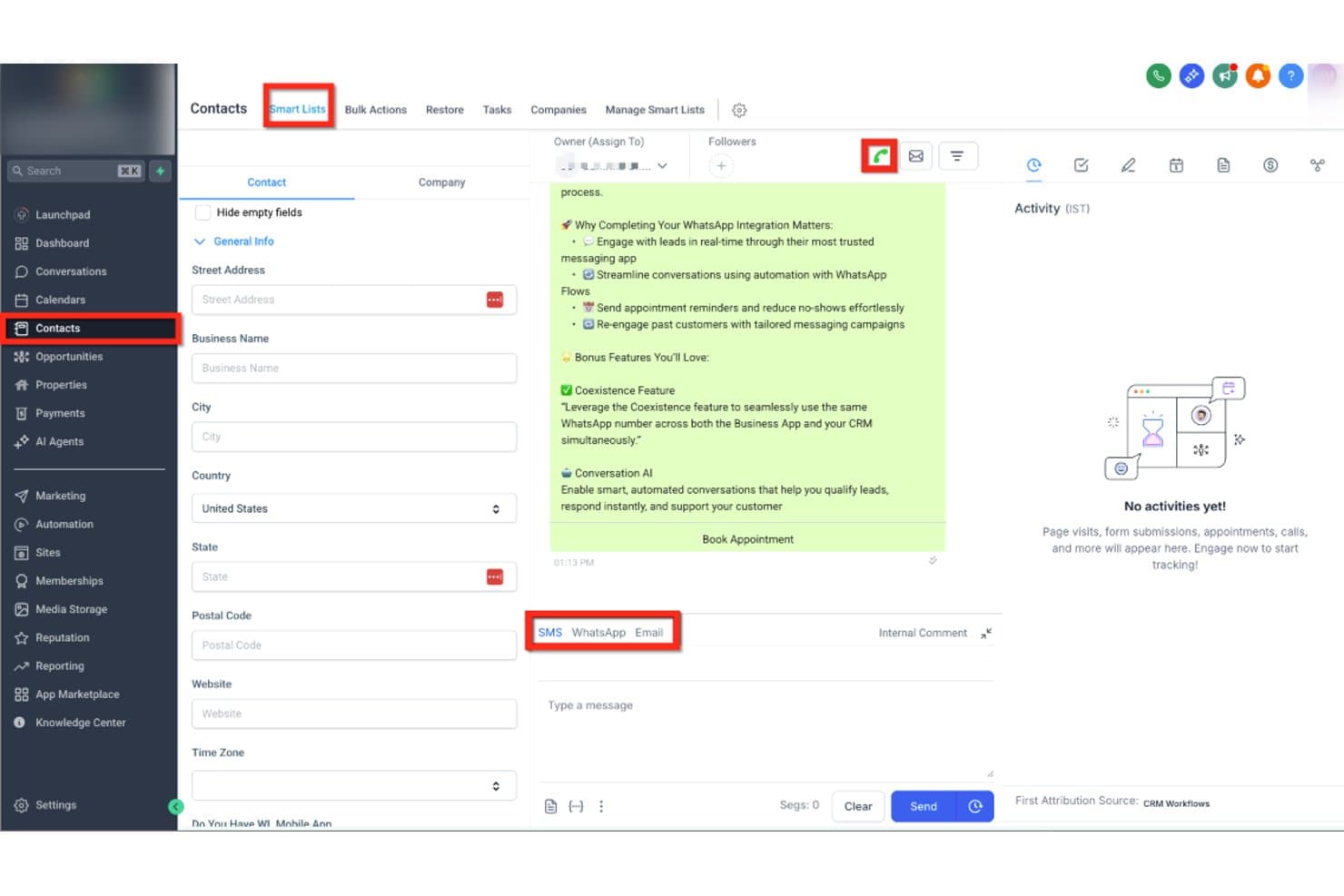Collapse the message composer with the arrows icon
This screenshot has width=1344, height=896.
point(986,633)
